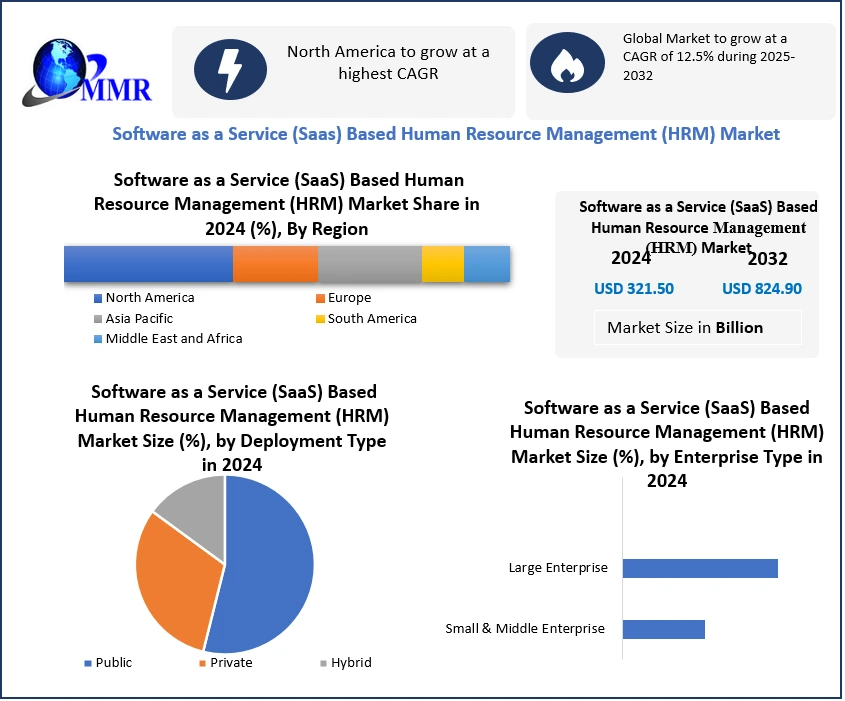This screenshot has width=845, height=701.
Task: Click the Asia Pacific legend marker
Action: tap(98, 319)
